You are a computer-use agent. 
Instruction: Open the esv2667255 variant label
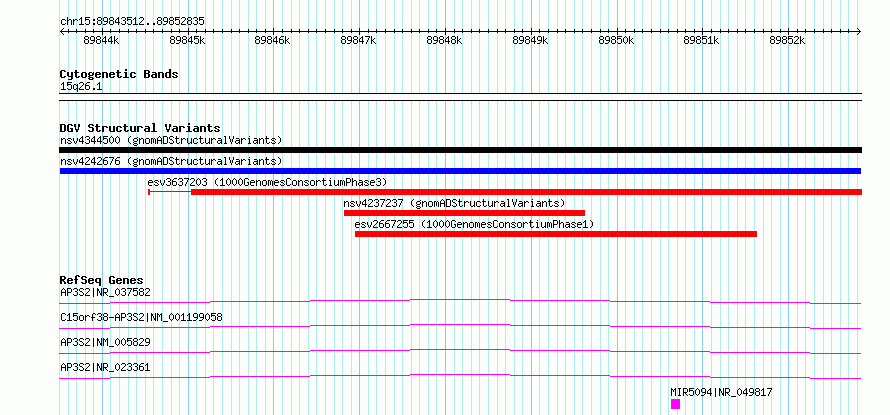pos(474,224)
